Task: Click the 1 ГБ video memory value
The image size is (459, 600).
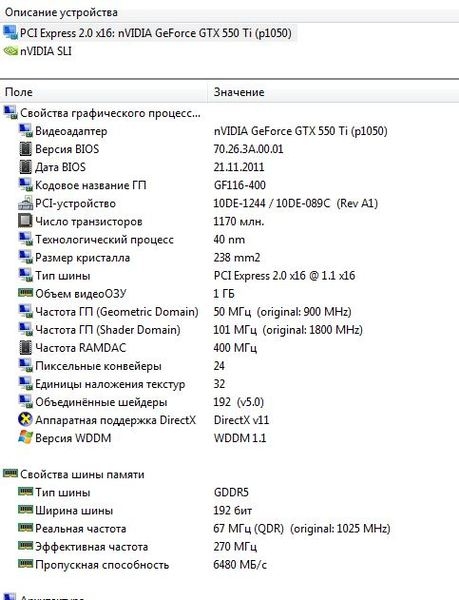Action: point(224,294)
